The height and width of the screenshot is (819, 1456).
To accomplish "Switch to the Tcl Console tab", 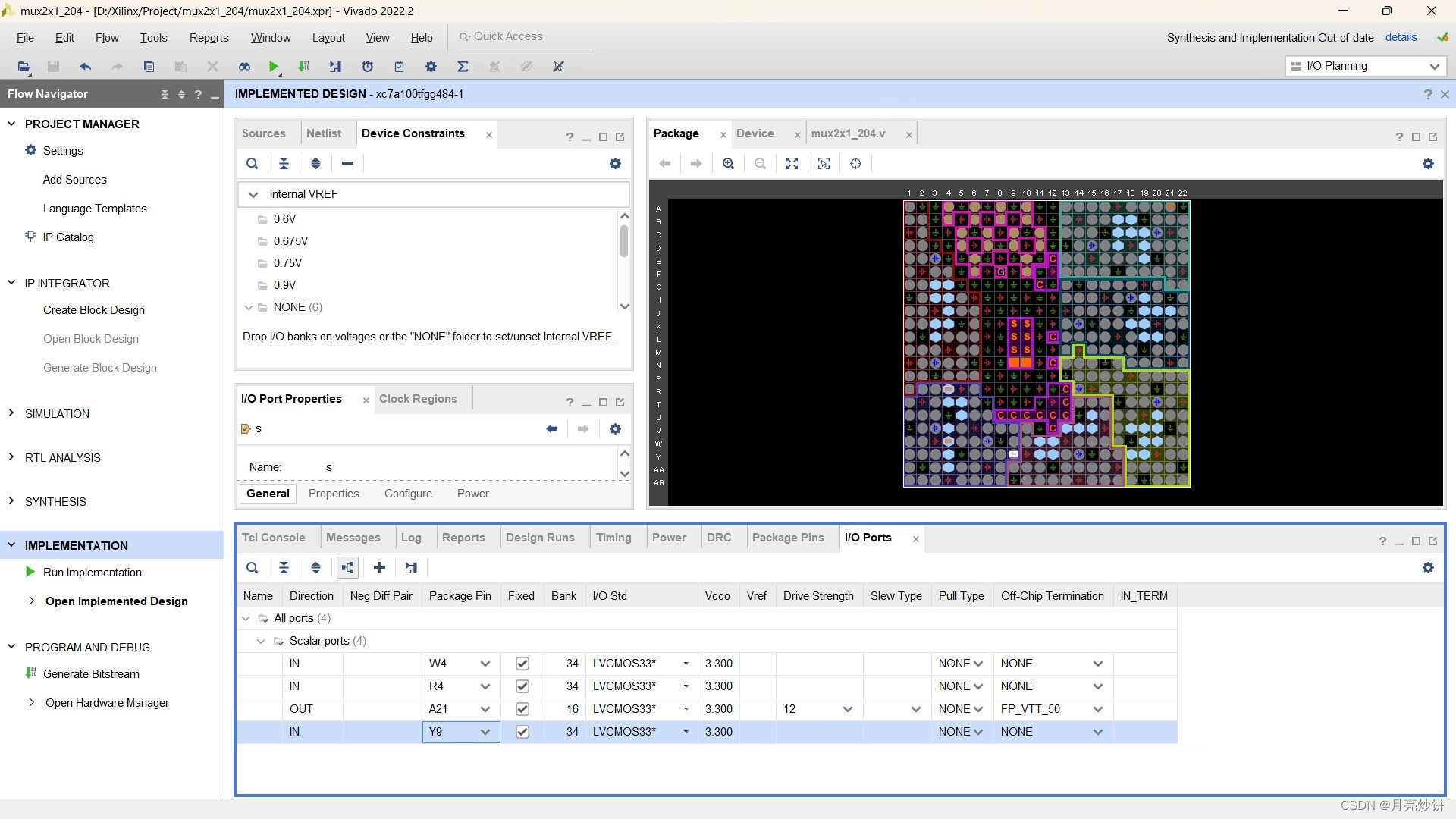I will [274, 538].
